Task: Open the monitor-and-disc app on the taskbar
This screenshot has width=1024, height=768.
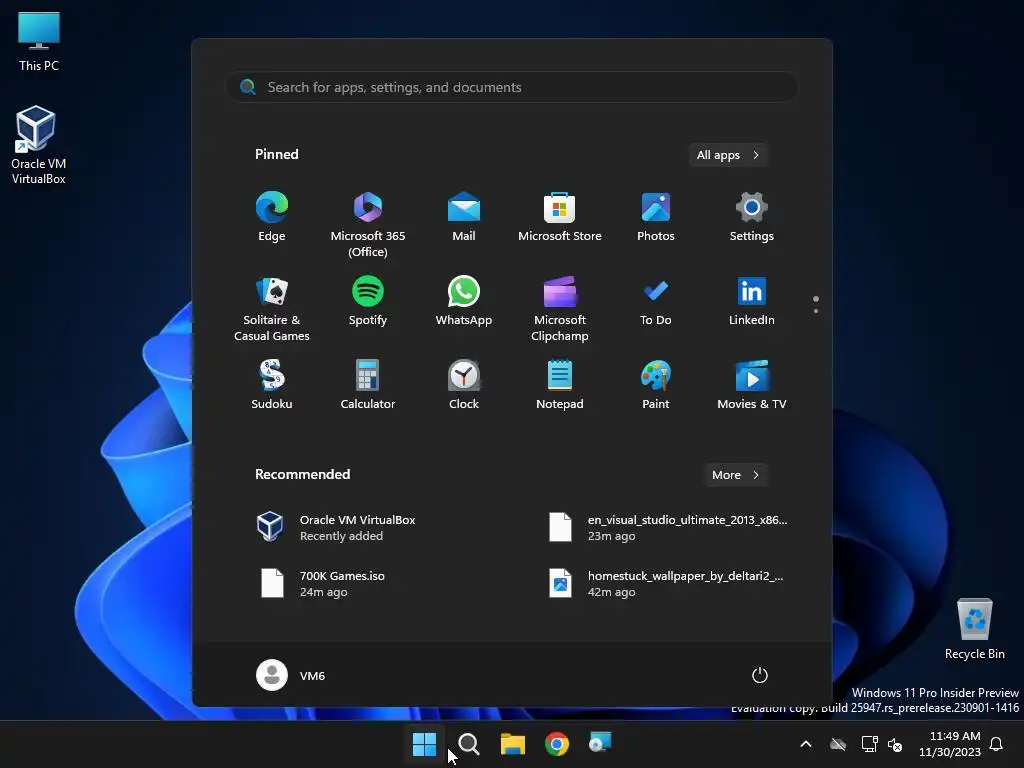Action: pos(600,744)
